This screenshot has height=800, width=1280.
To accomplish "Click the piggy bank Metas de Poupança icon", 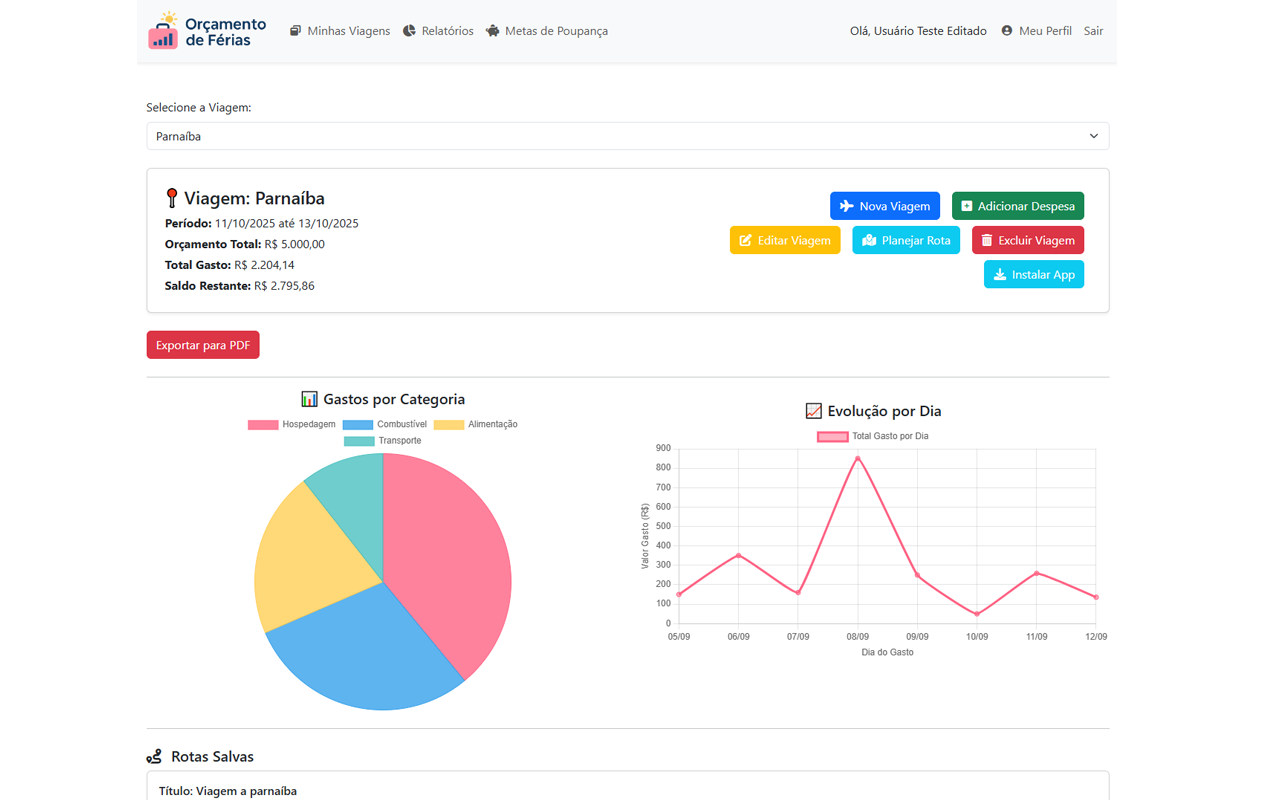I will pos(492,31).
